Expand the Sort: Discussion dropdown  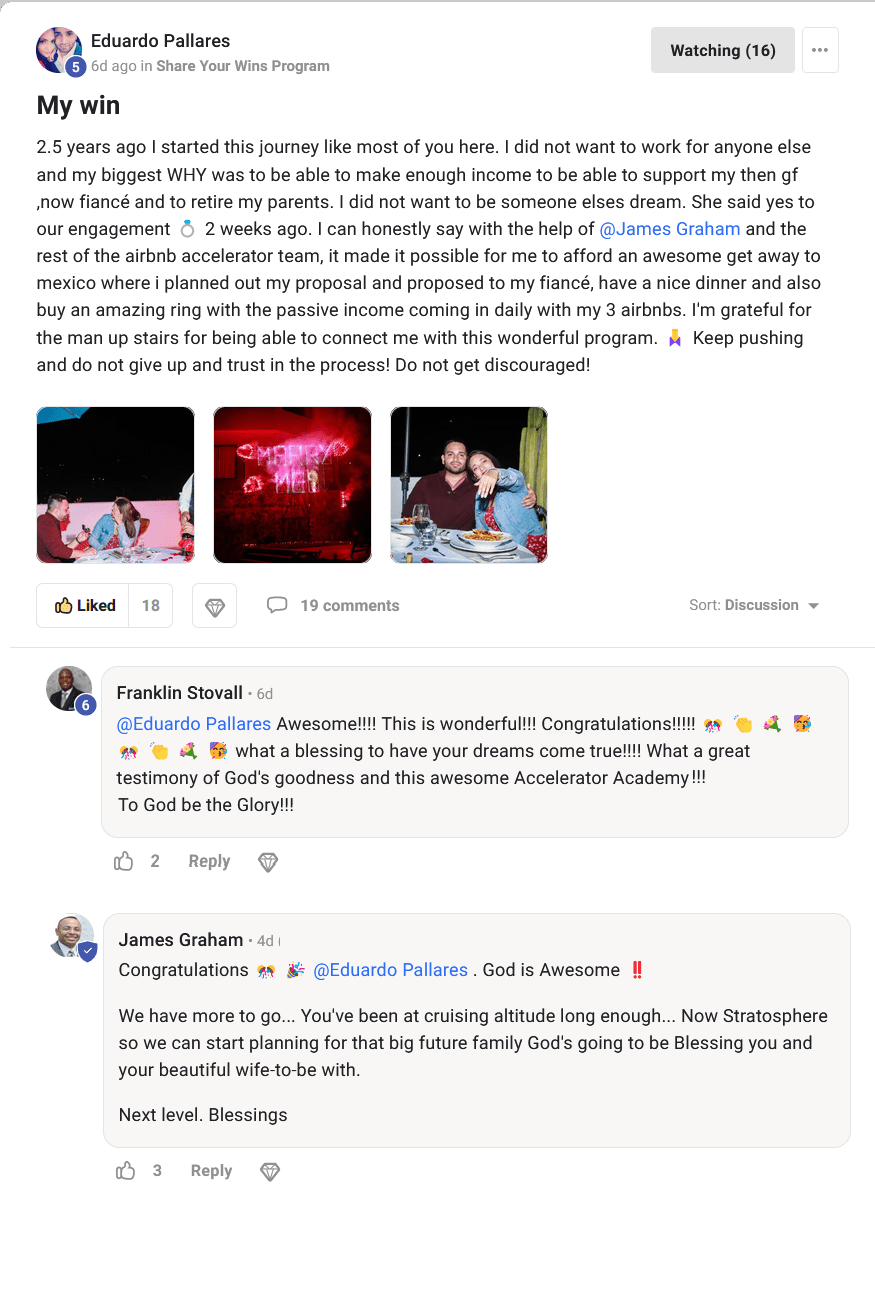click(x=754, y=605)
